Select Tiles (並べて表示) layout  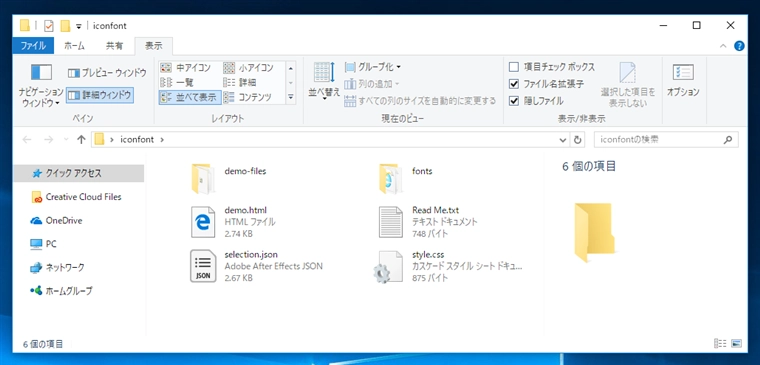pos(189,97)
